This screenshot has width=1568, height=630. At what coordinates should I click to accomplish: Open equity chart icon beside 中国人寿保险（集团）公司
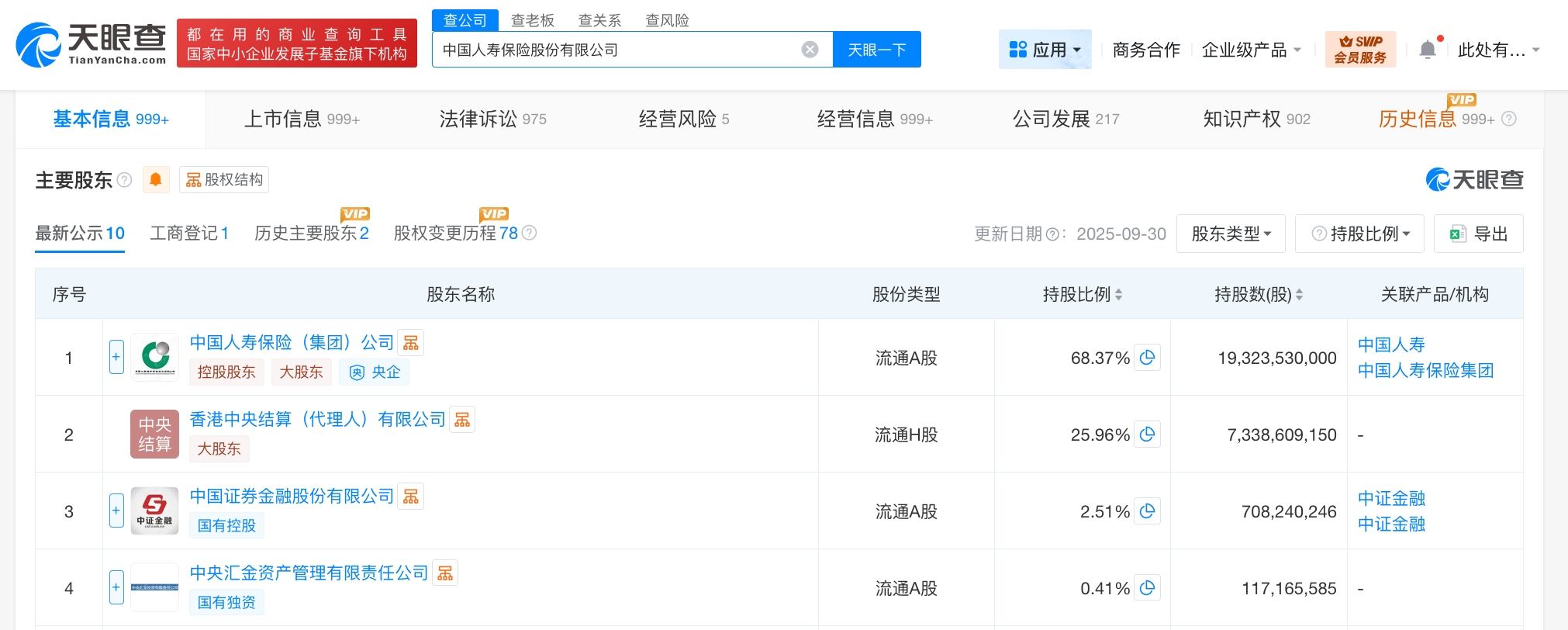[x=411, y=343]
